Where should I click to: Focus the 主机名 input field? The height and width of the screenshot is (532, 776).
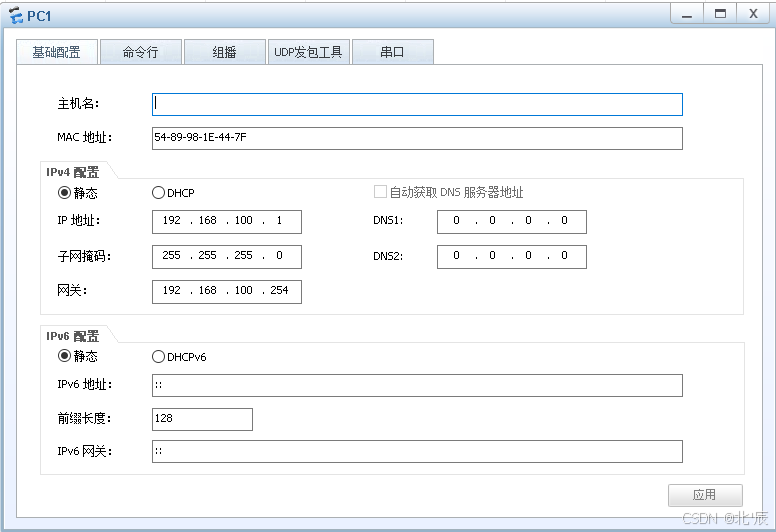click(x=417, y=104)
